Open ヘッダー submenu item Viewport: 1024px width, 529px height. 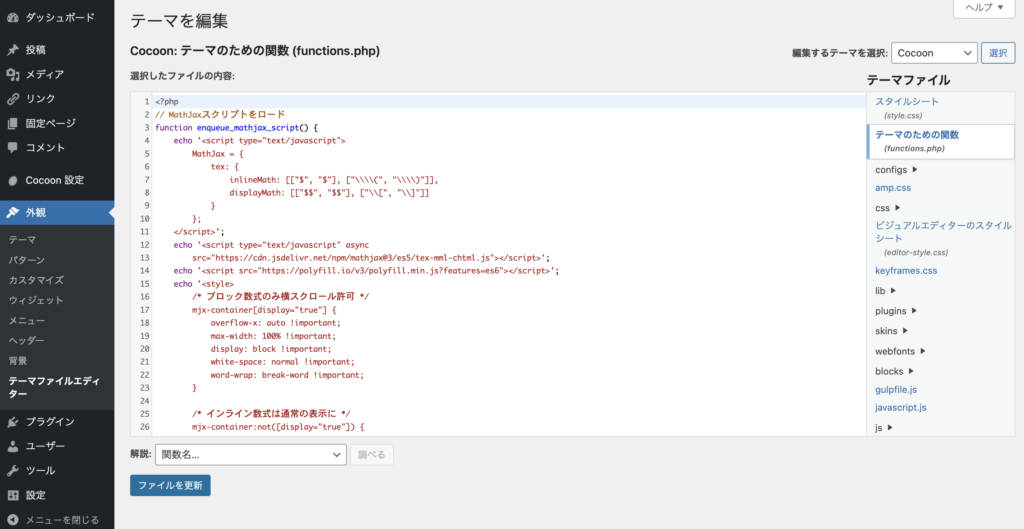click(27, 340)
